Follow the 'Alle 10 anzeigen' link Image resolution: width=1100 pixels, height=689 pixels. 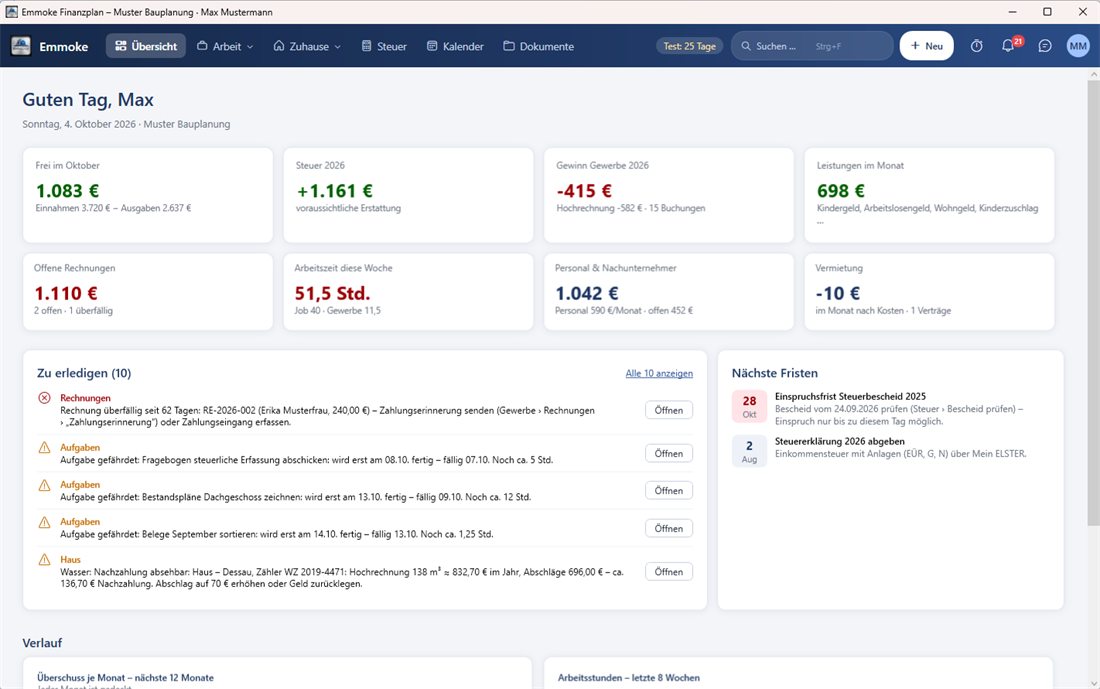click(x=659, y=373)
